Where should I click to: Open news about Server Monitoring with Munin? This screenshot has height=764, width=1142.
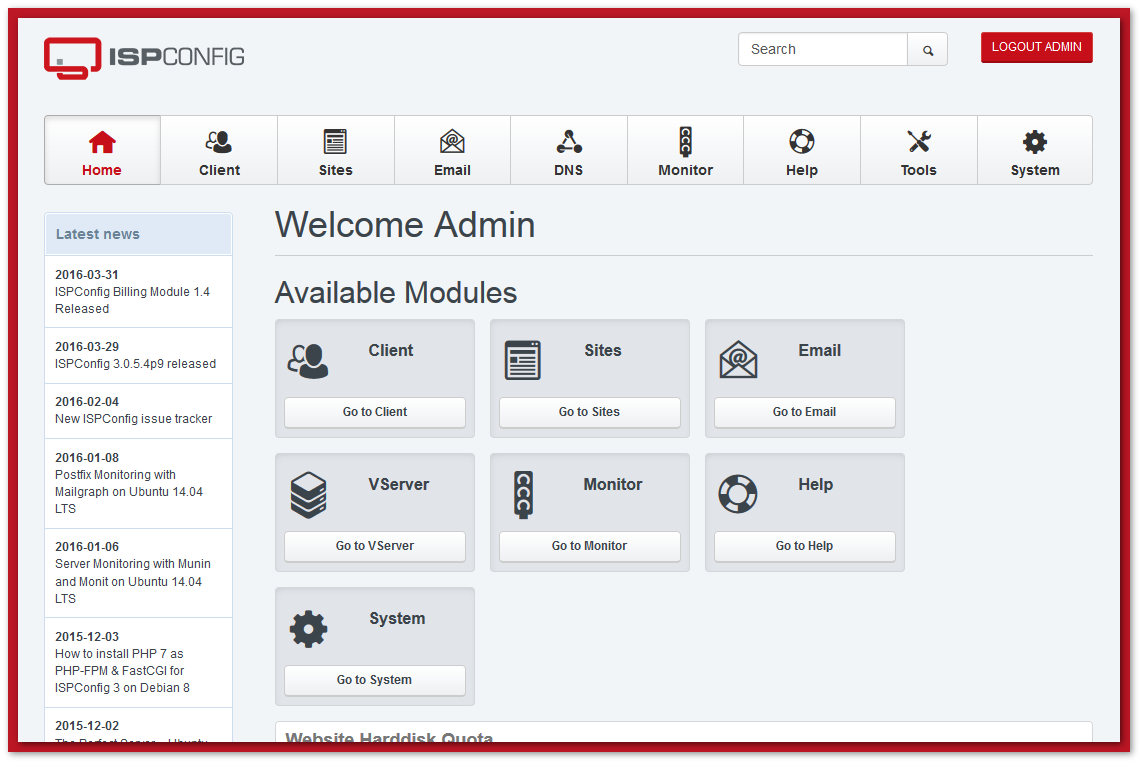(x=133, y=581)
